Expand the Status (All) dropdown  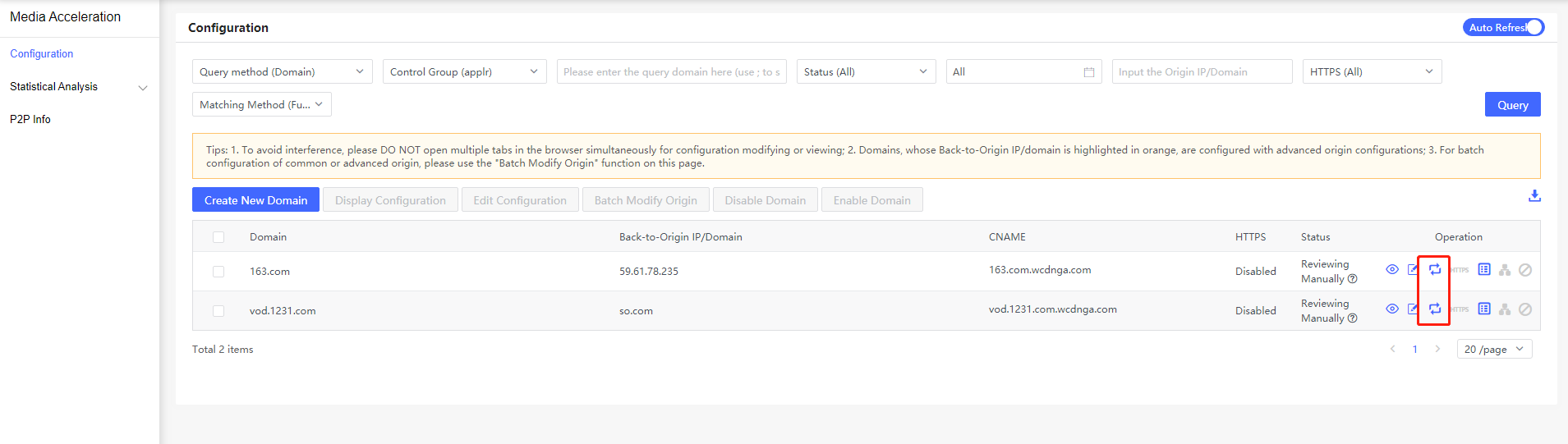(x=865, y=72)
